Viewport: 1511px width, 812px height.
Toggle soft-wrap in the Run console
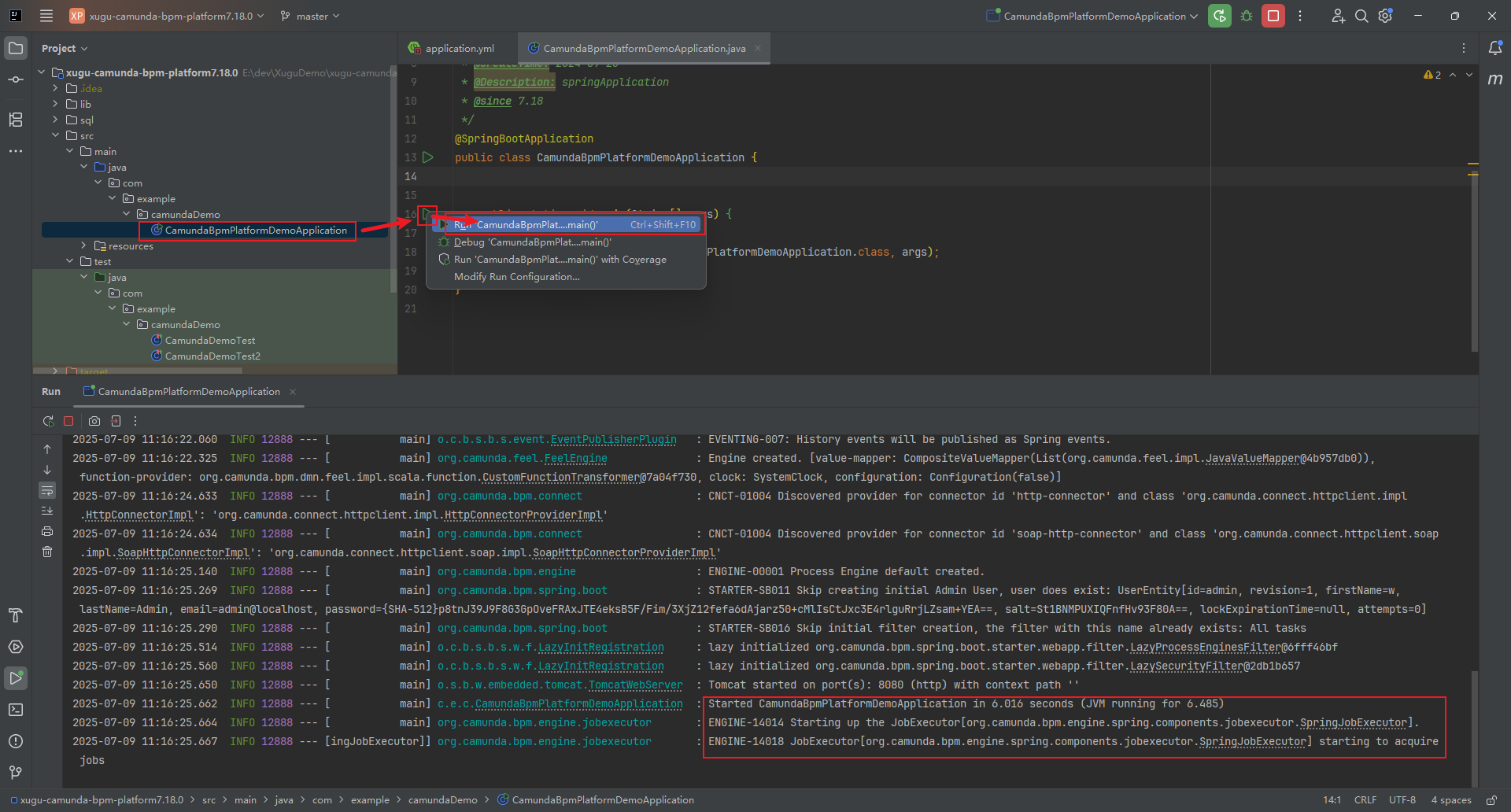[x=47, y=490]
